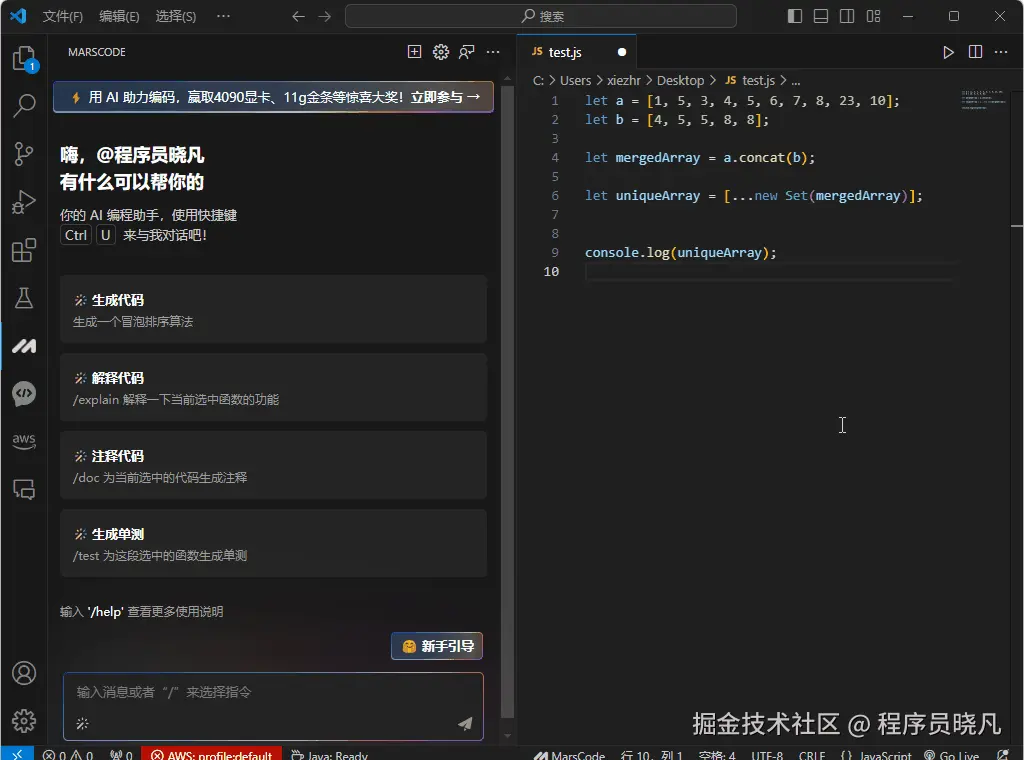This screenshot has height=760, width=1024.
Task: Click the MarsCode status bar item
Action: (569, 754)
